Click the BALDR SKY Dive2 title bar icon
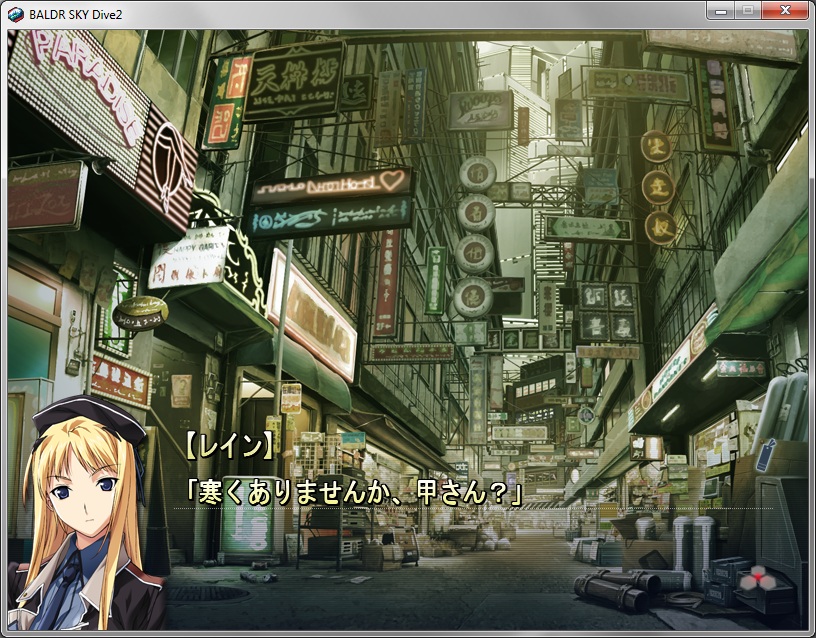 point(16,15)
